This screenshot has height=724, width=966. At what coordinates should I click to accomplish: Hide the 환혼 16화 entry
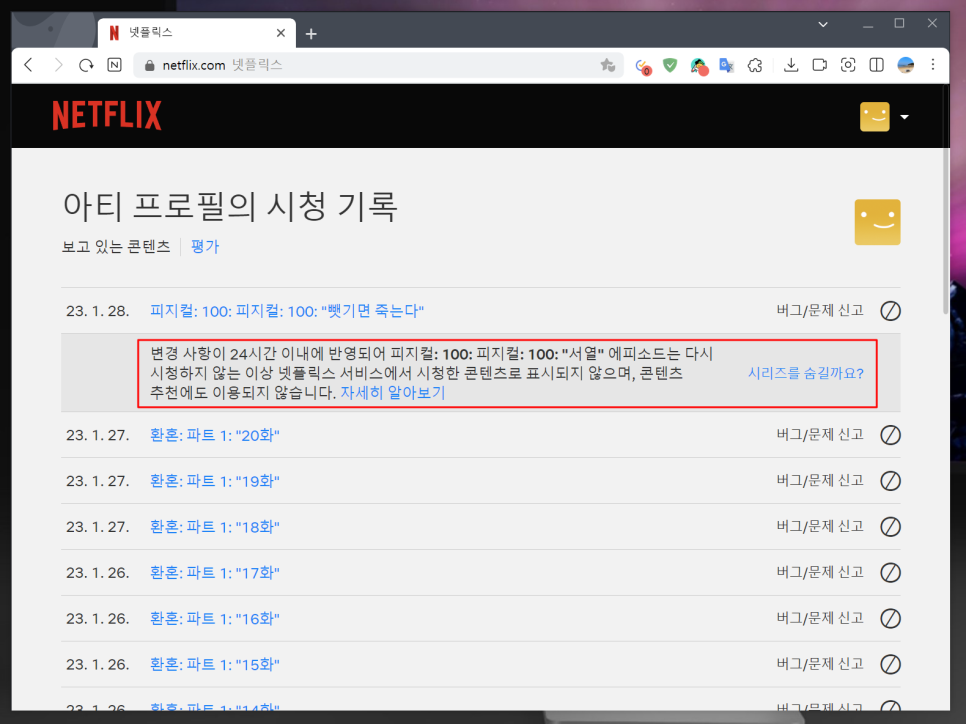890,618
